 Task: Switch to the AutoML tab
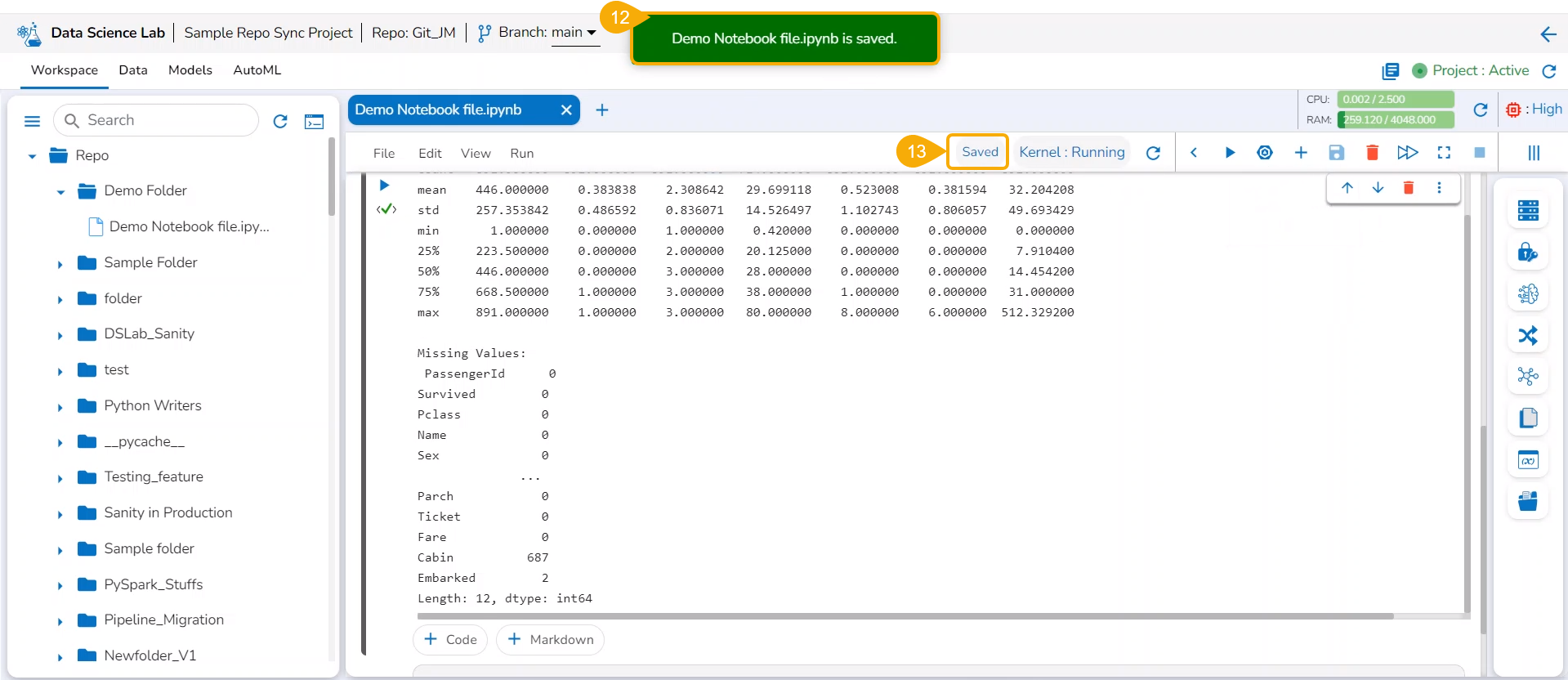[257, 70]
